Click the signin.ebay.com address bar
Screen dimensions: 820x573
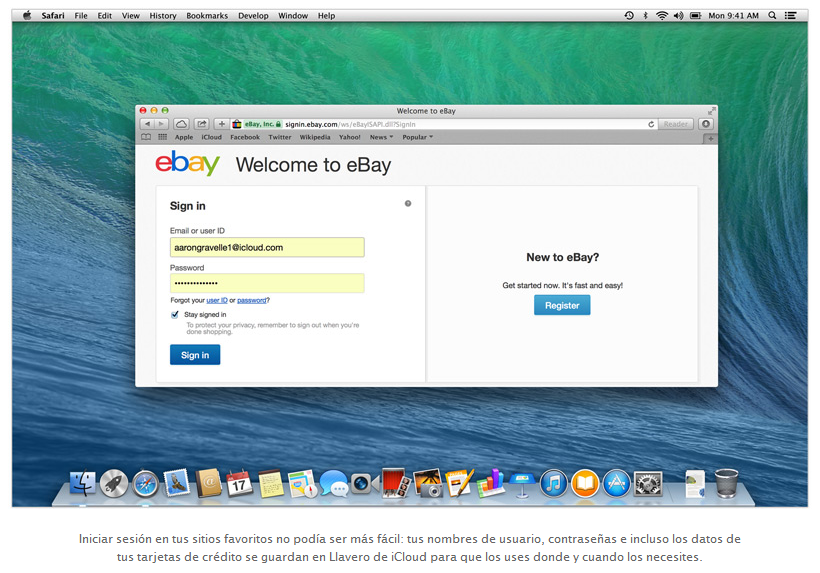(x=445, y=124)
